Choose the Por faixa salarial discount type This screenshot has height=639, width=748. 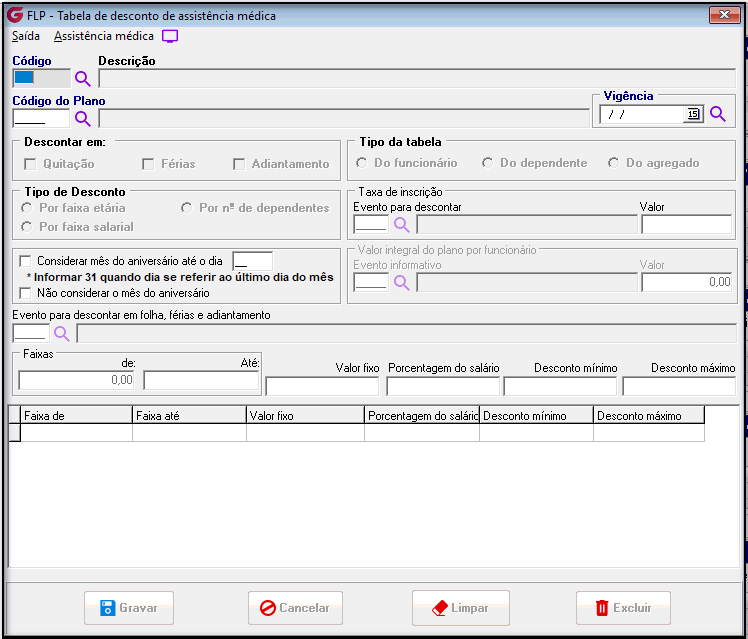tap(27, 227)
